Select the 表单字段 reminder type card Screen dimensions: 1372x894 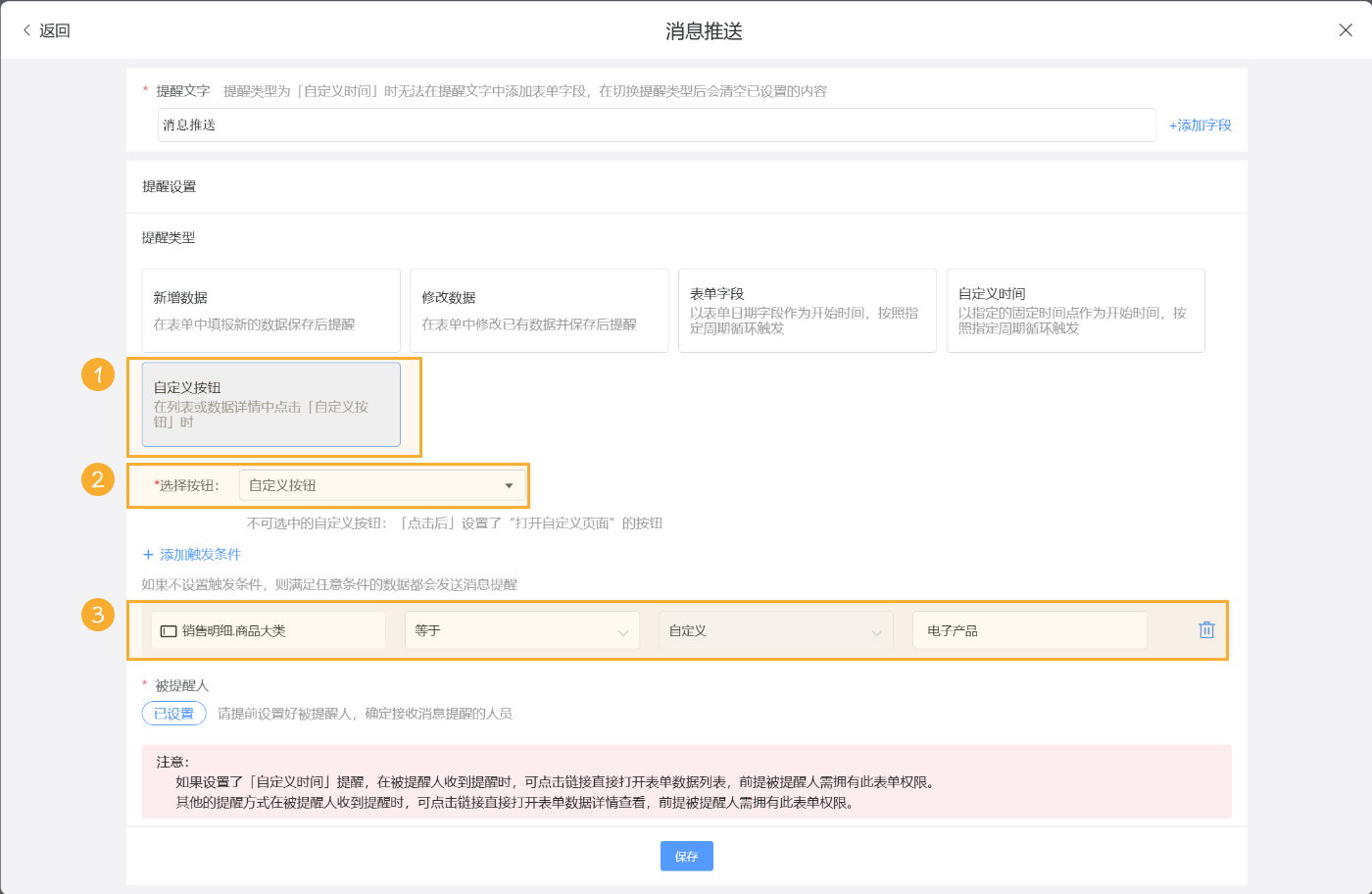[x=807, y=310]
